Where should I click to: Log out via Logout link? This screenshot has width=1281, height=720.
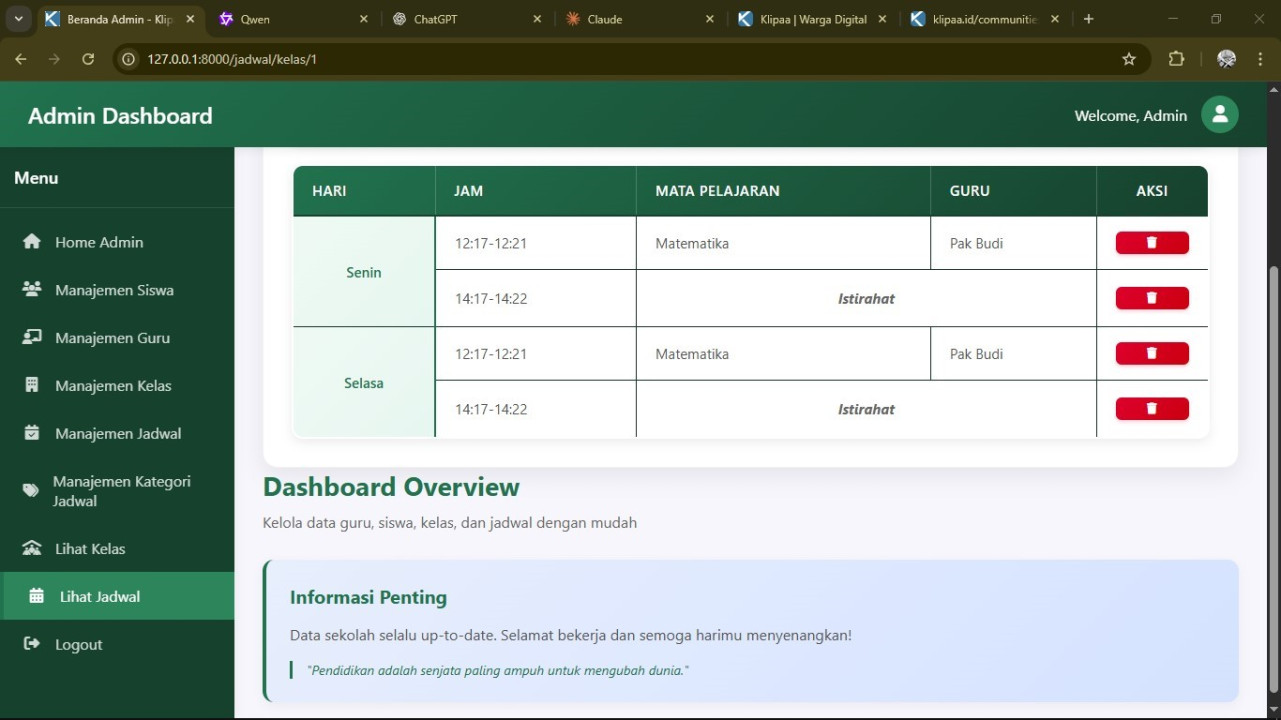coord(78,645)
